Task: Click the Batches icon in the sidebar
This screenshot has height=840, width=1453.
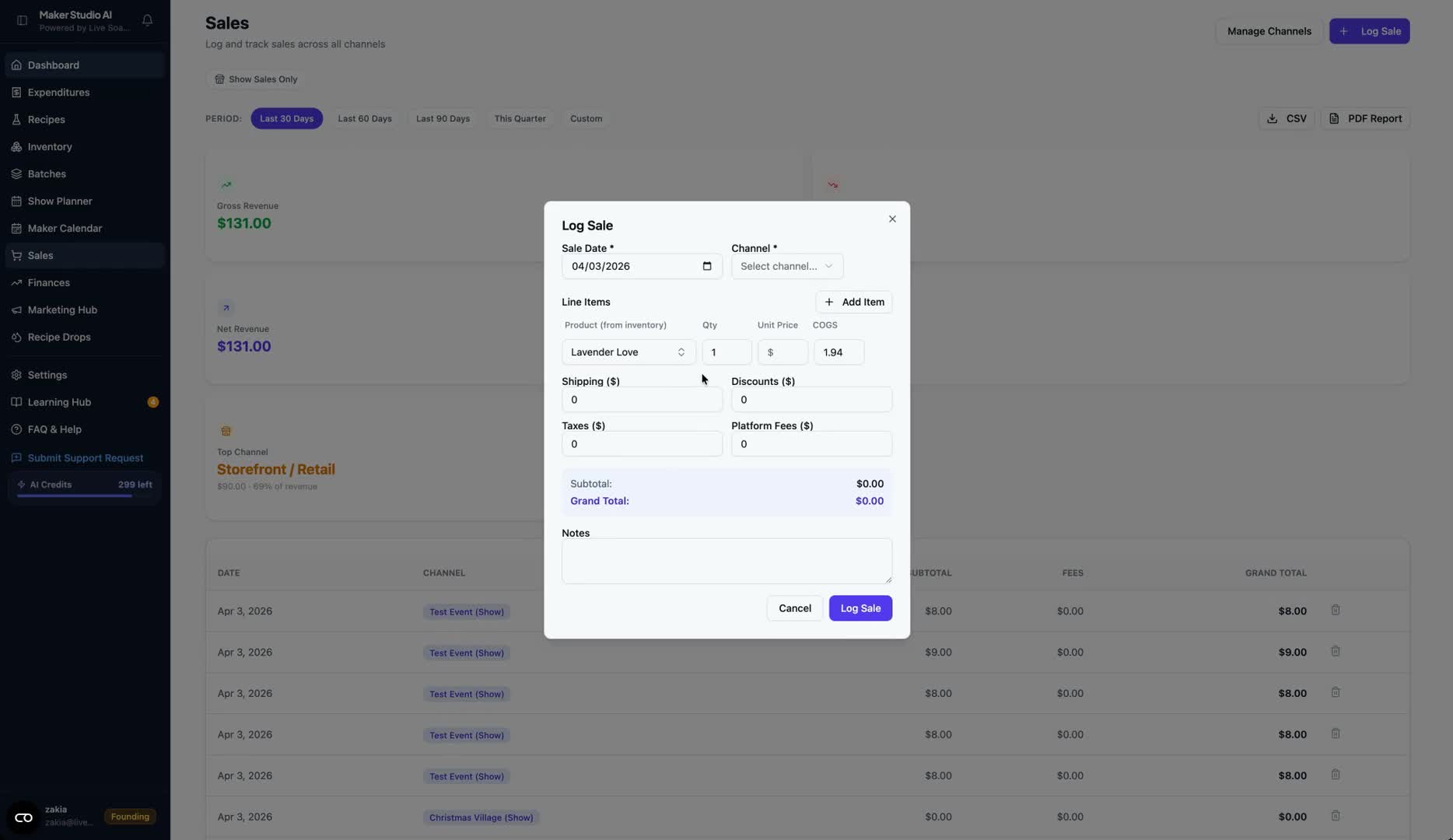Action: 16,173
